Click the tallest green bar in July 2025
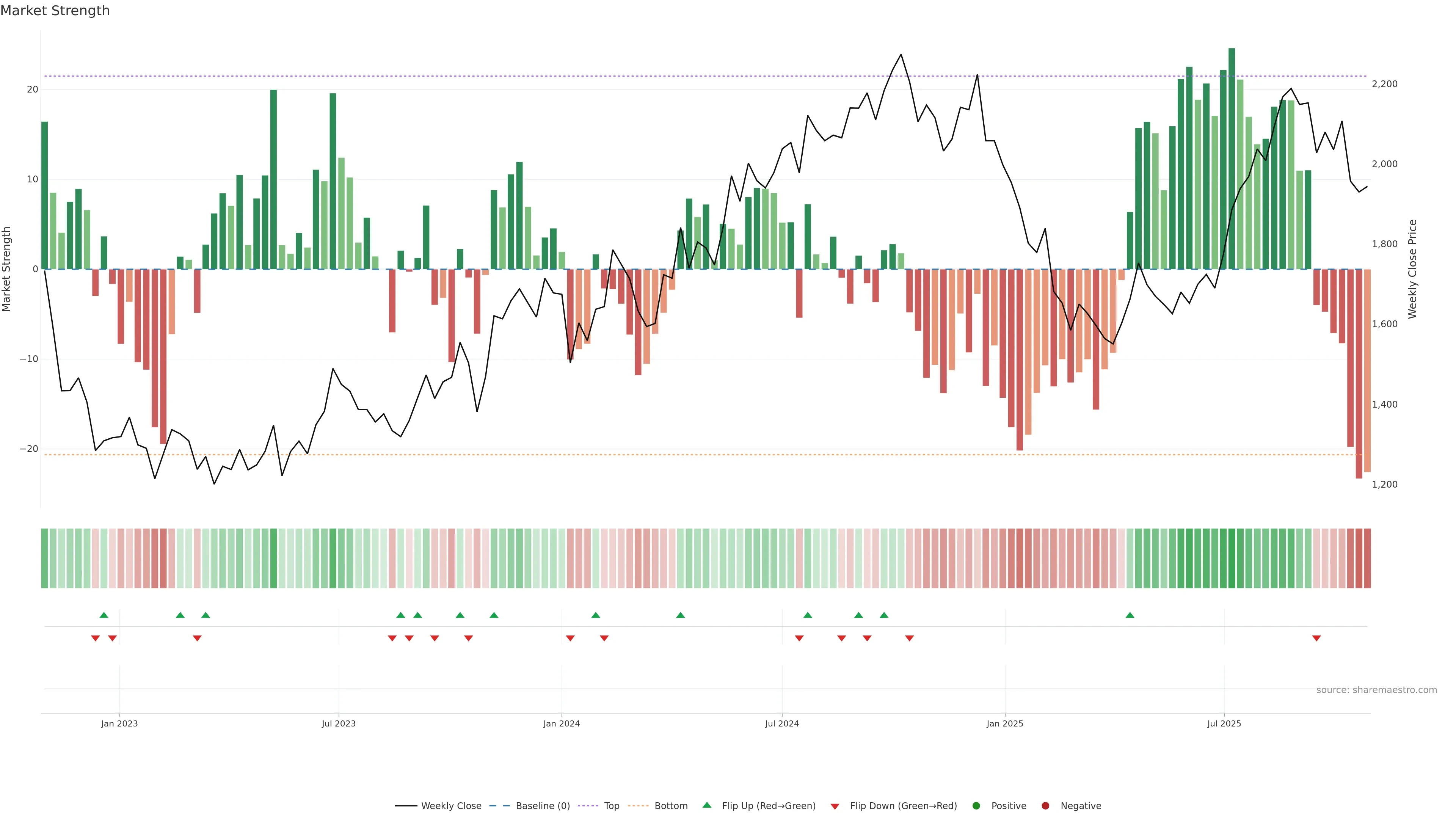Image resolution: width=1456 pixels, height=819 pixels. (x=1232, y=158)
